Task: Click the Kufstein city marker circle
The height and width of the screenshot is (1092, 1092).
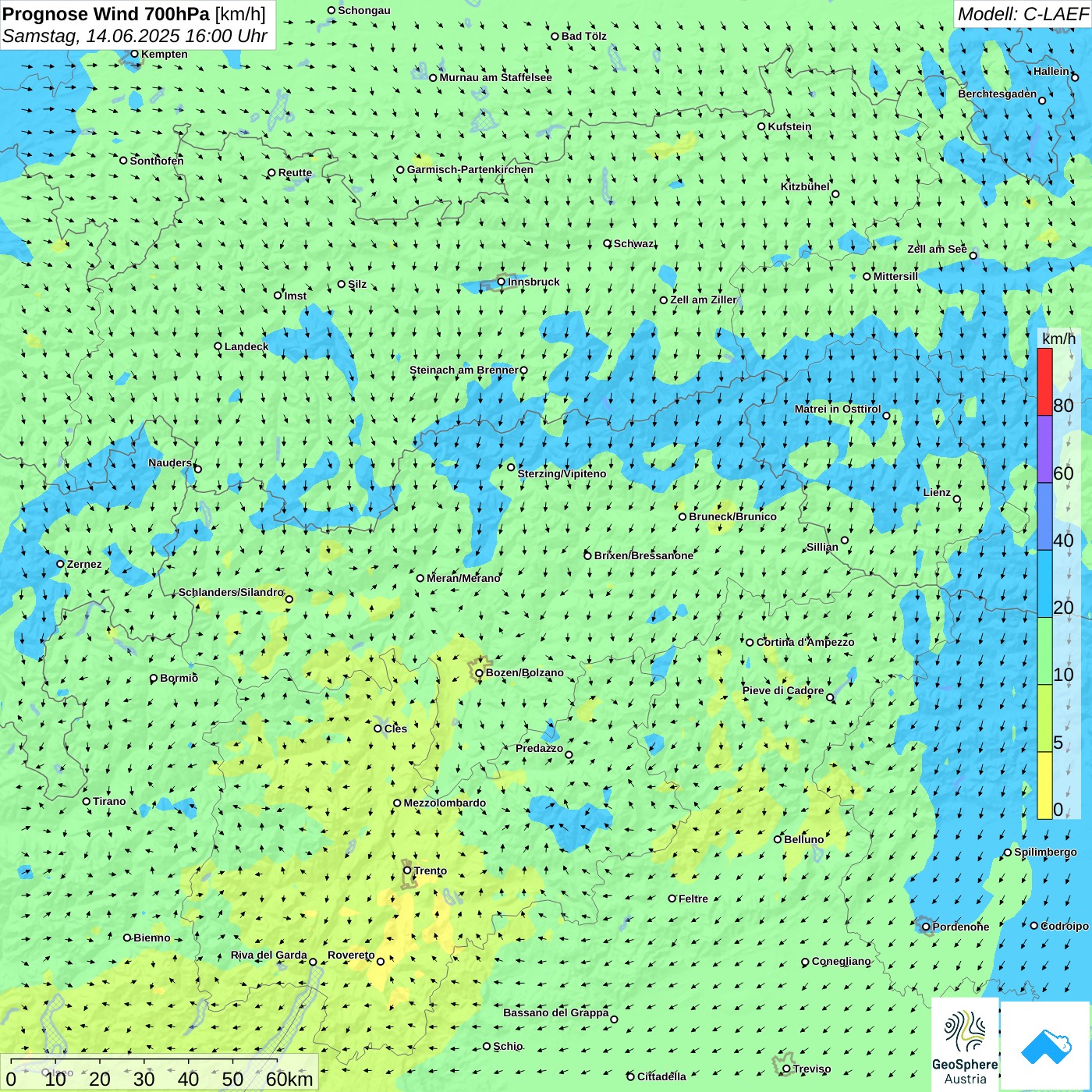Action: click(762, 126)
